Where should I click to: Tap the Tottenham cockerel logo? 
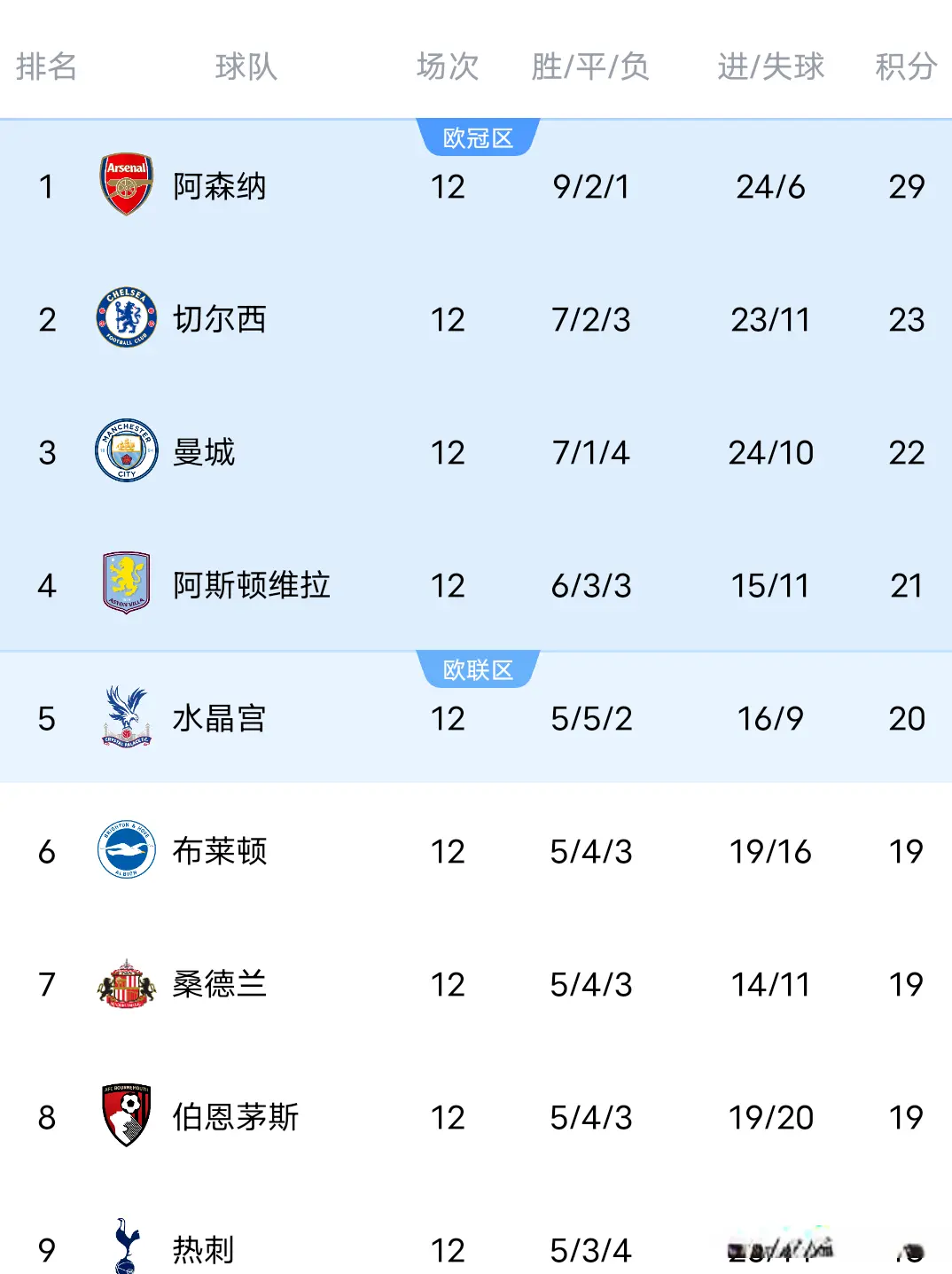pos(128,1247)
